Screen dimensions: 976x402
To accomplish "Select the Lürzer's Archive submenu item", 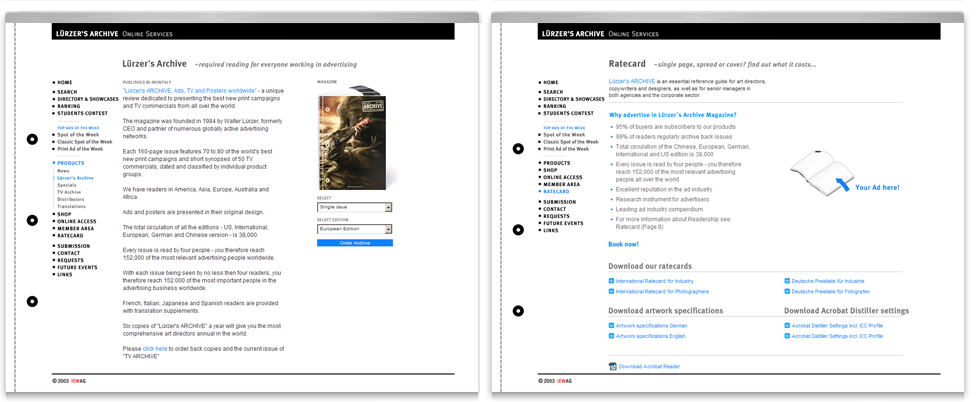I will 75,178.
